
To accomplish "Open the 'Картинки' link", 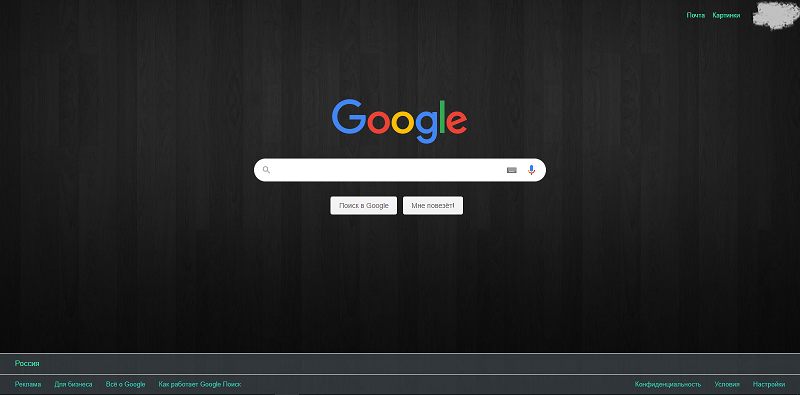I will [727, 15].
